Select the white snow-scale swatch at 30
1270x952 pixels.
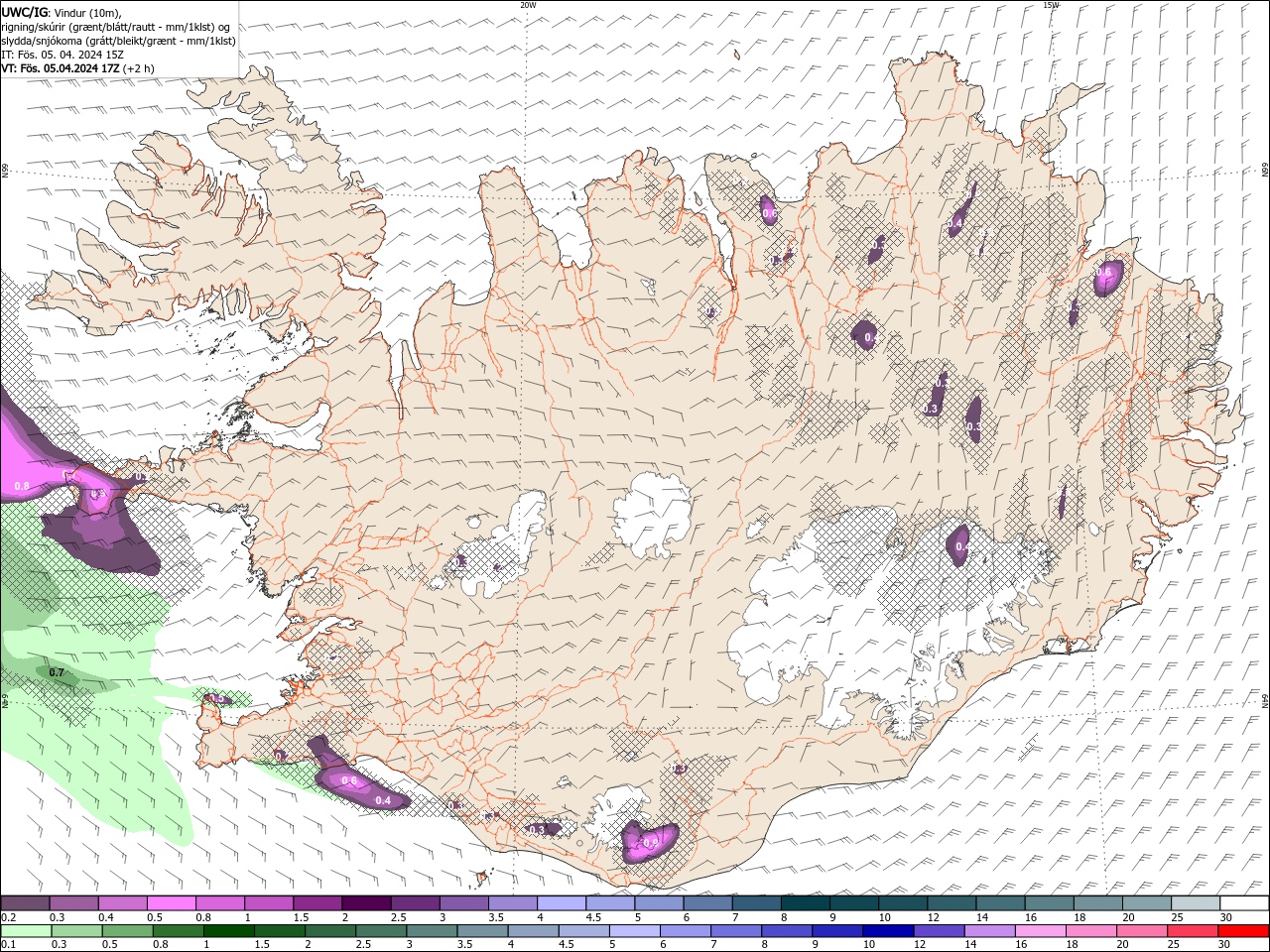(x=1245, y=903)
